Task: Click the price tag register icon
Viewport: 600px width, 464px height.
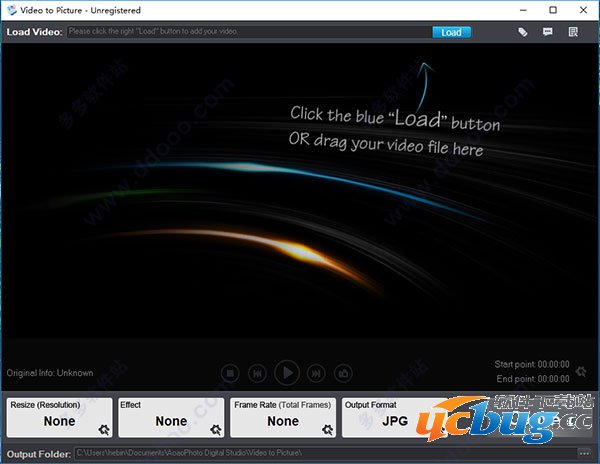Action: pos(522,32)
